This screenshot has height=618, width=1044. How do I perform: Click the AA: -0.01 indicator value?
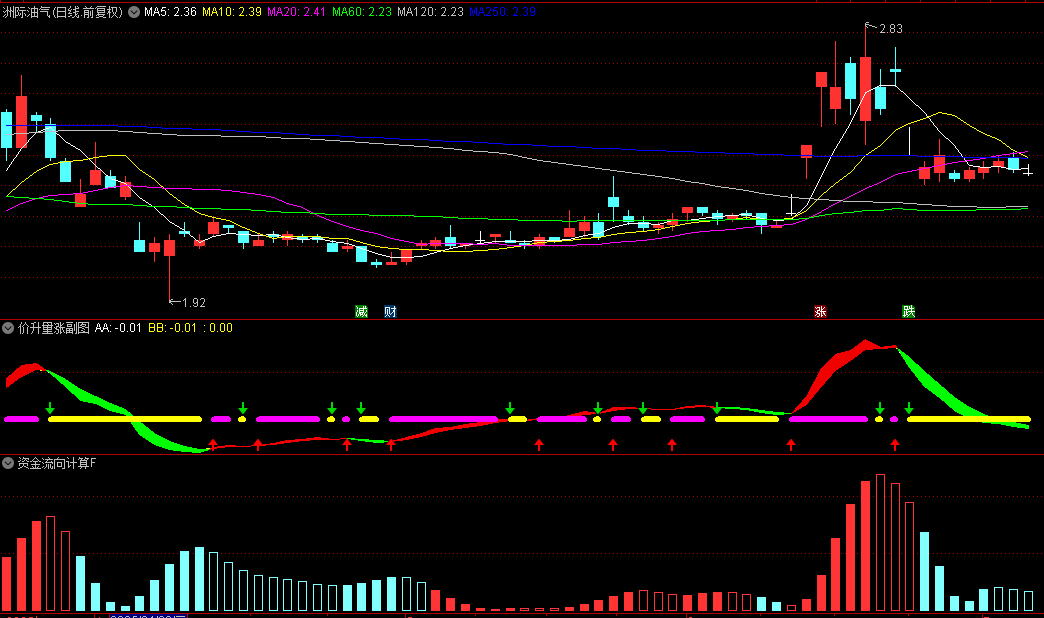point(118,328)
